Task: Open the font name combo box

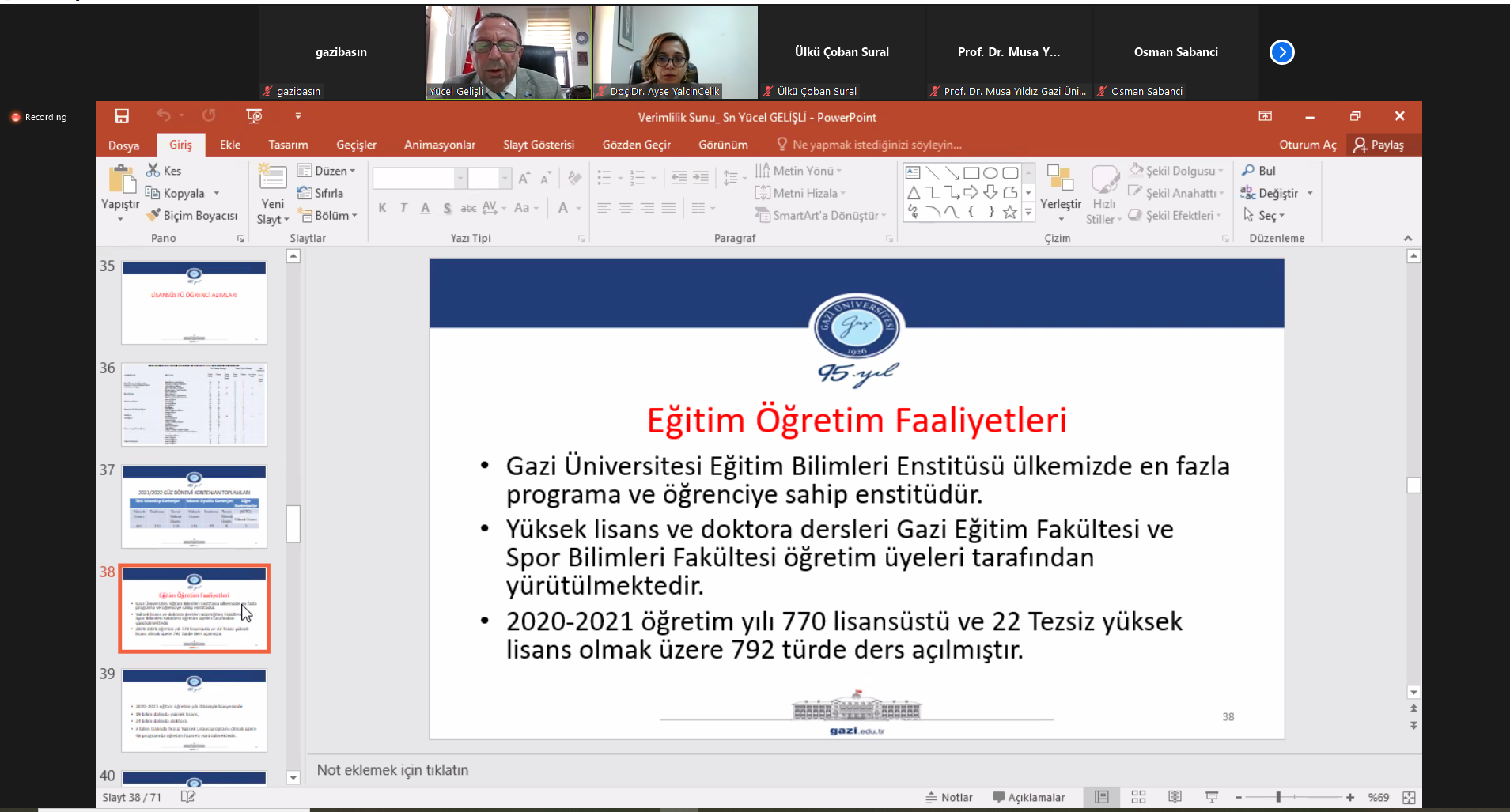Action: point(418,179)
